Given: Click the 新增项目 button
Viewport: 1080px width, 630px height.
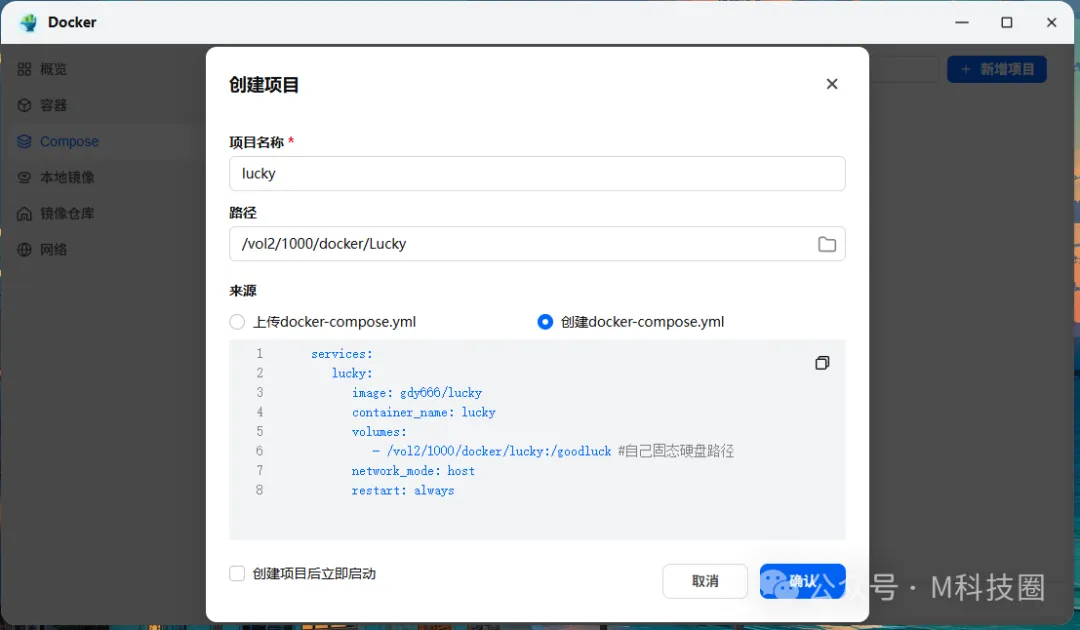Looking at the screenshot, I should (x=996, y=68).
